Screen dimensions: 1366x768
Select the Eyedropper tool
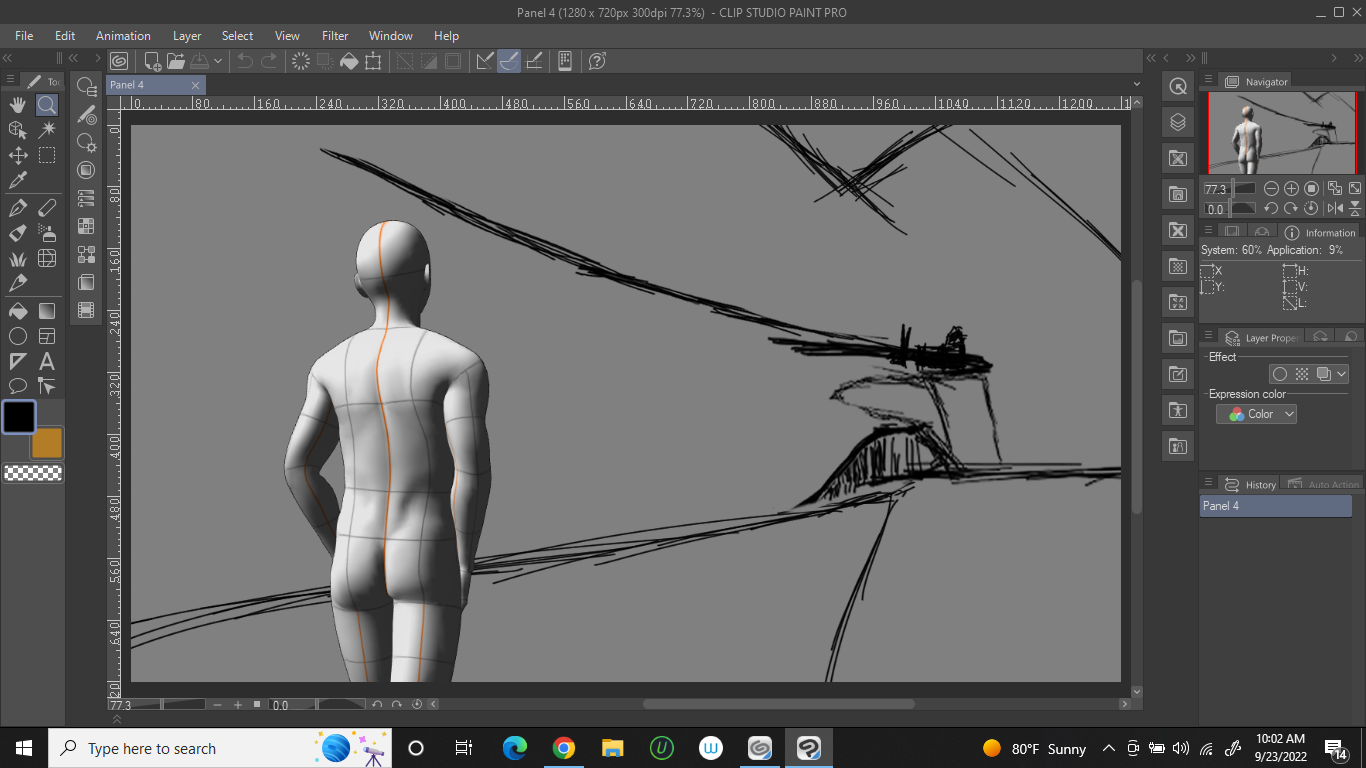point(18,180)
